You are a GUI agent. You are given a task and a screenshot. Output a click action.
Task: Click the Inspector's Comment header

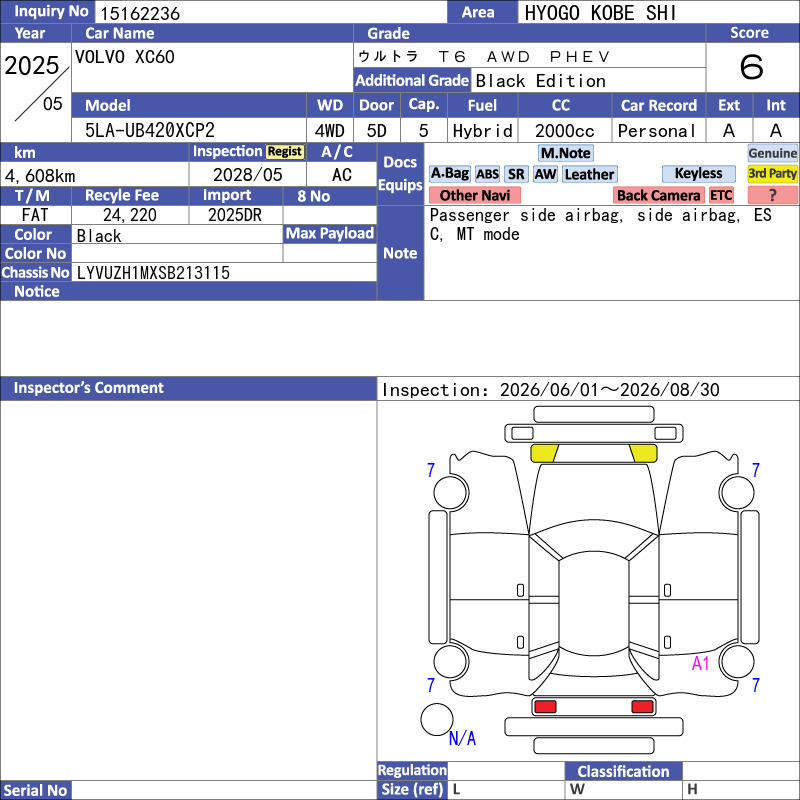coord(188,388)
